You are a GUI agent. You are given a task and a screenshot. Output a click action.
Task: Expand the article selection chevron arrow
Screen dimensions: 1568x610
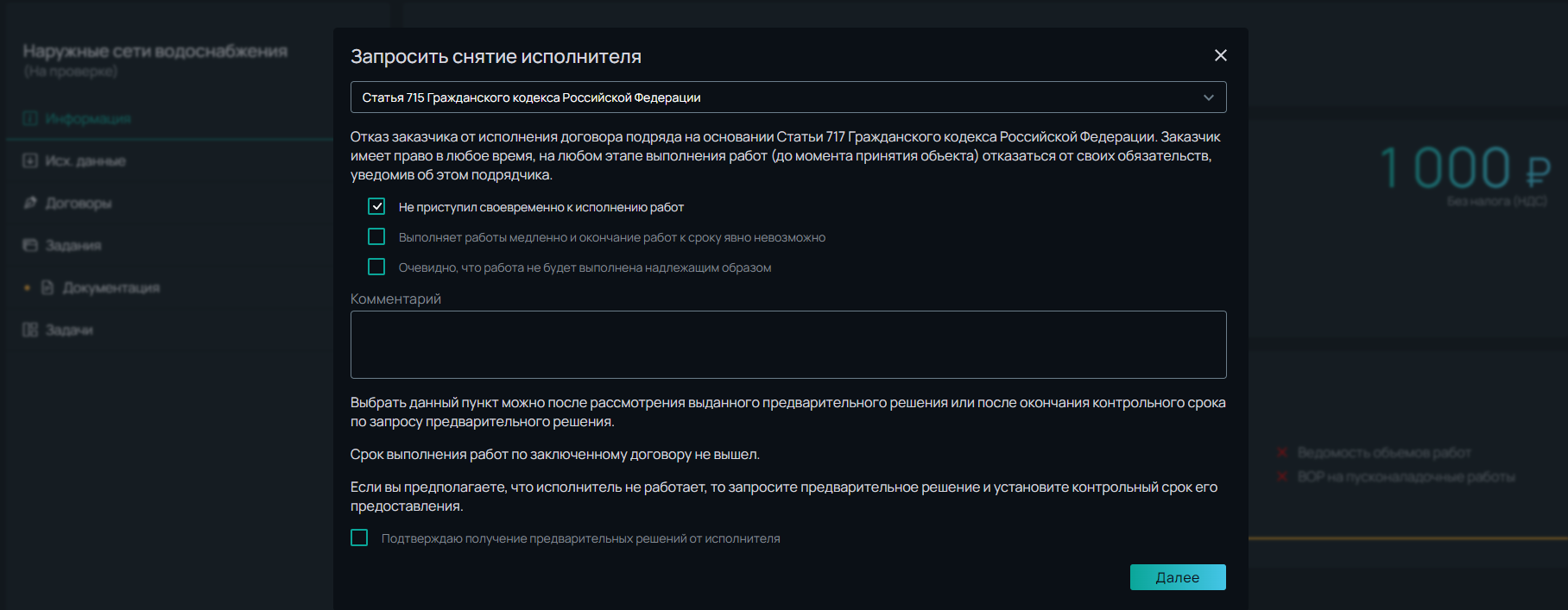coord(1208,97)
